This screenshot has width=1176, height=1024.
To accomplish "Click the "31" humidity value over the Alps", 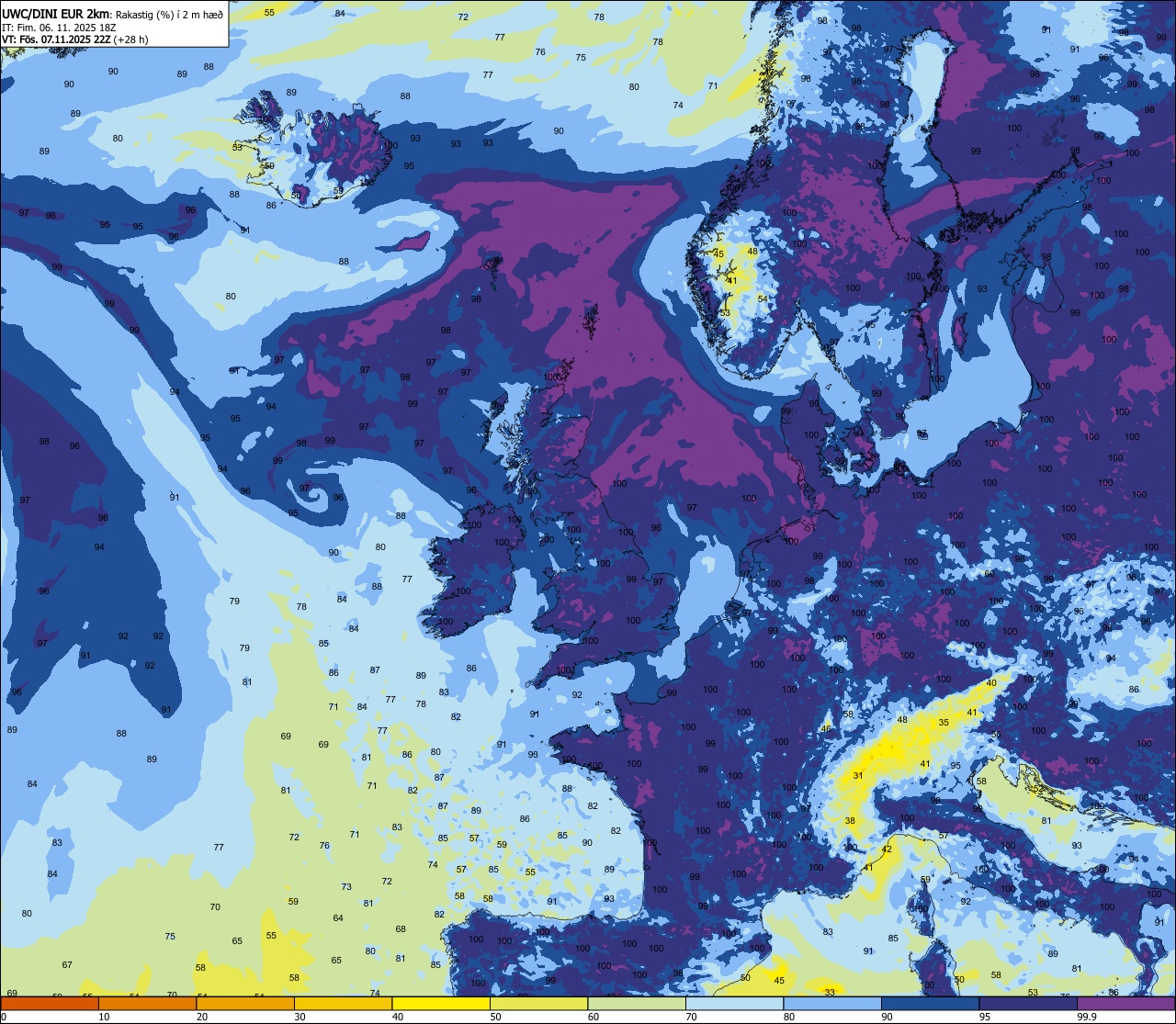I will coord(858,776).
